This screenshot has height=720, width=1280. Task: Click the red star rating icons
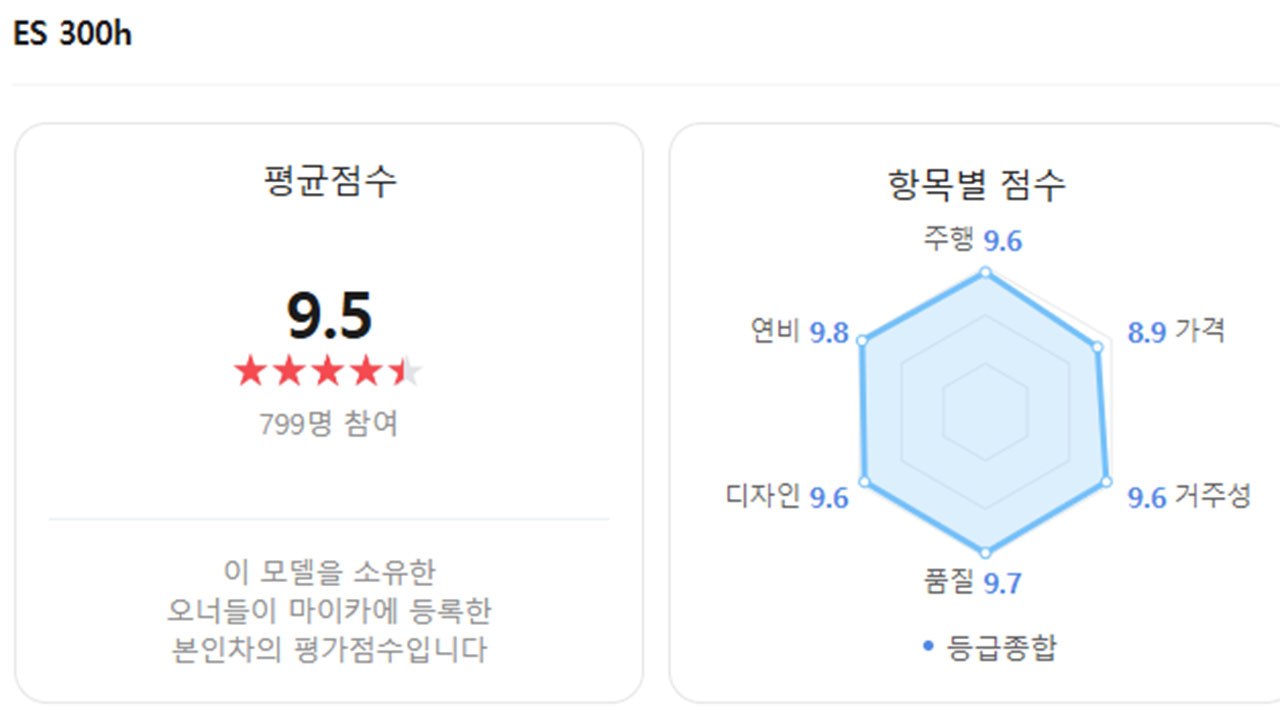click(x=329, y=372)
